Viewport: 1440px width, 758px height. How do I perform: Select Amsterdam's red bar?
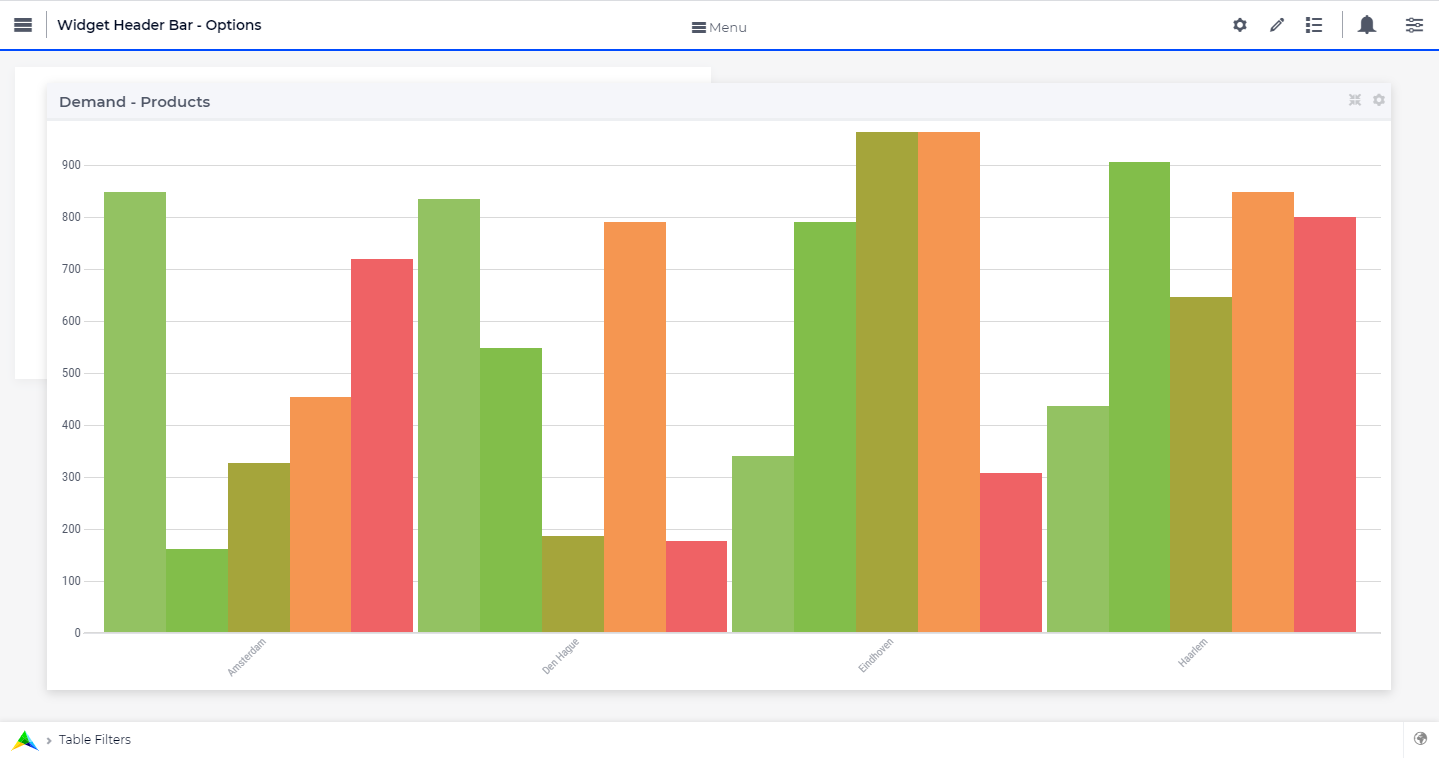coord(382,445)
